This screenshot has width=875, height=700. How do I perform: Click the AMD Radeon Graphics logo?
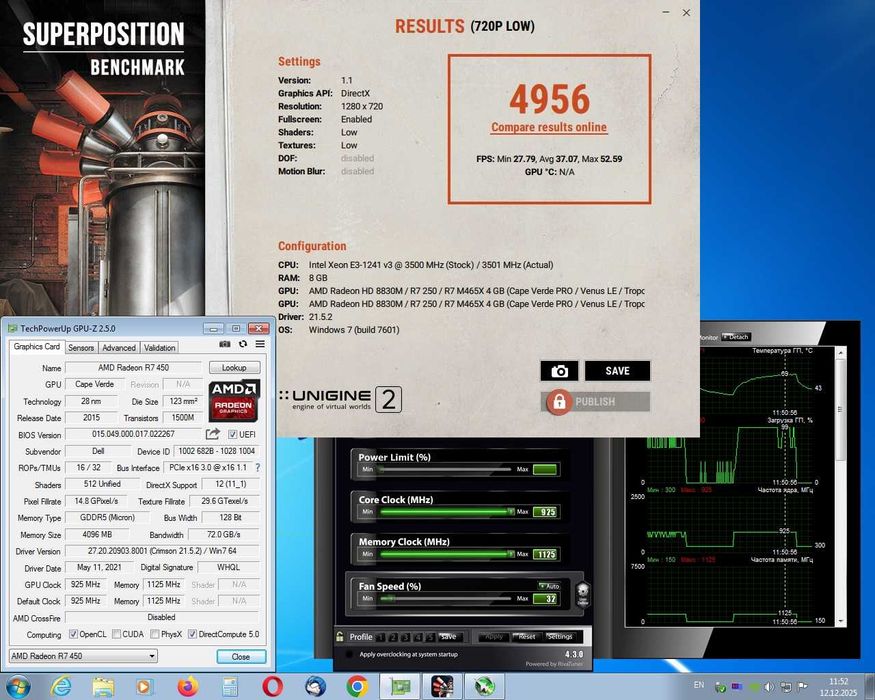(x=234, y=401)
